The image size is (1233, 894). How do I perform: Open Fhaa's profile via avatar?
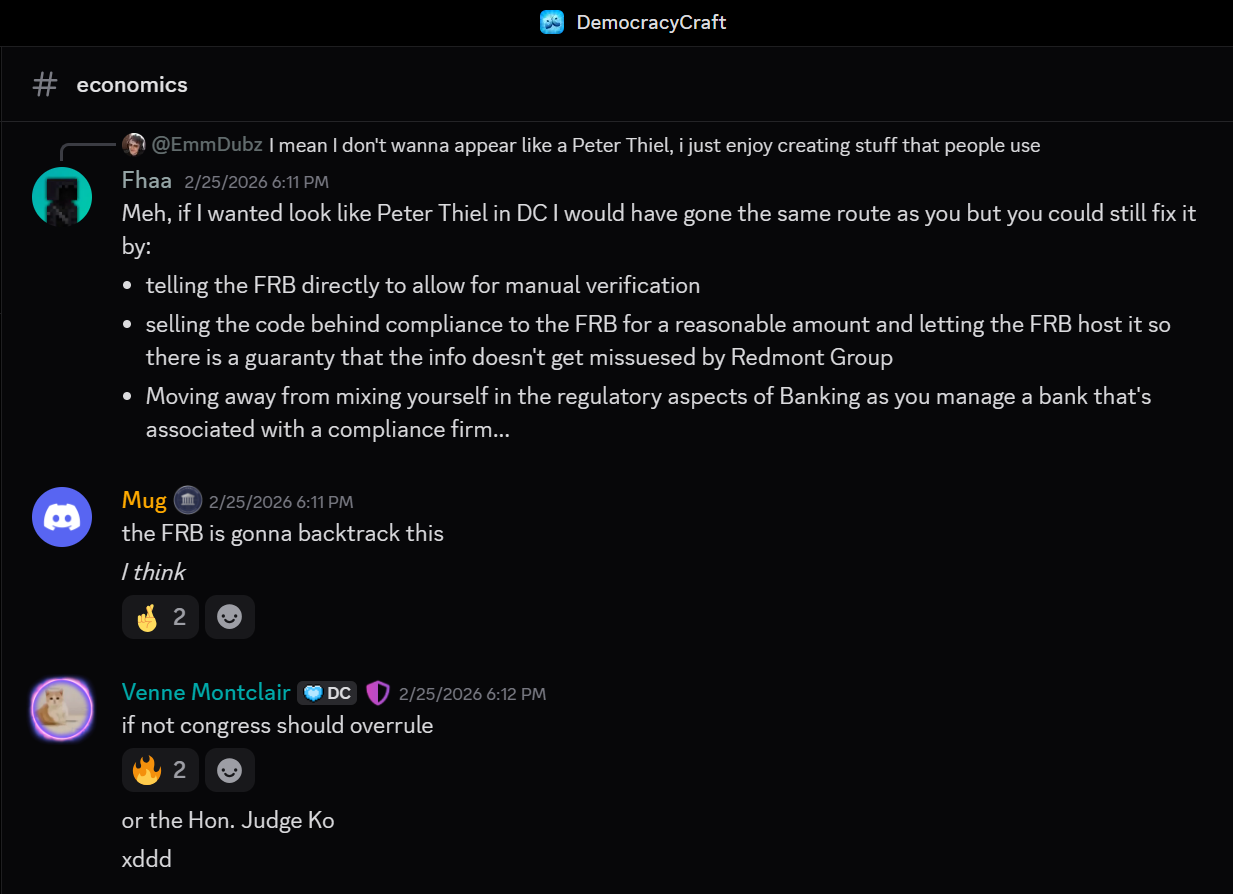click(62, 197)
